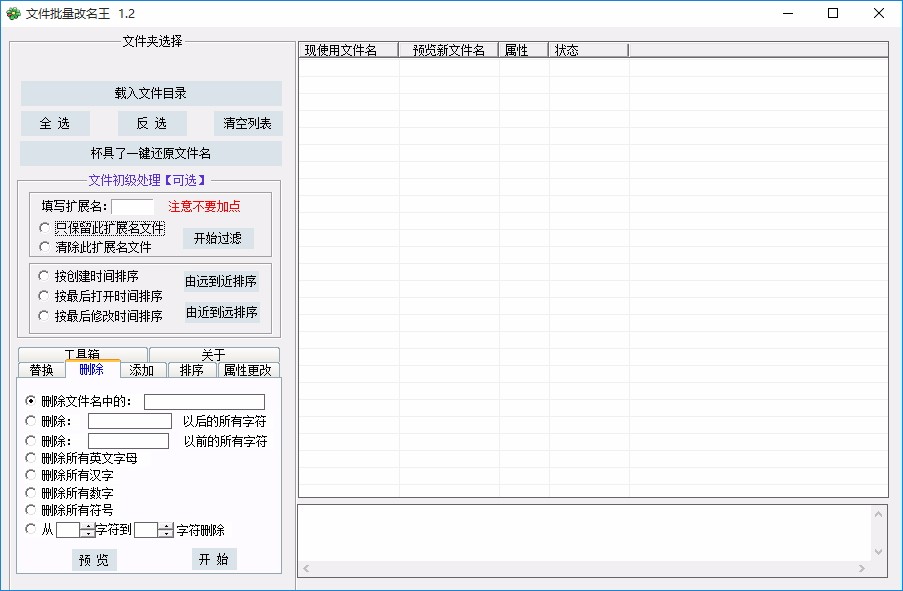Screen dimensions: 903x591
Task: Select 从…字符到…字符删除 radio option
Action: coord(31,529)
